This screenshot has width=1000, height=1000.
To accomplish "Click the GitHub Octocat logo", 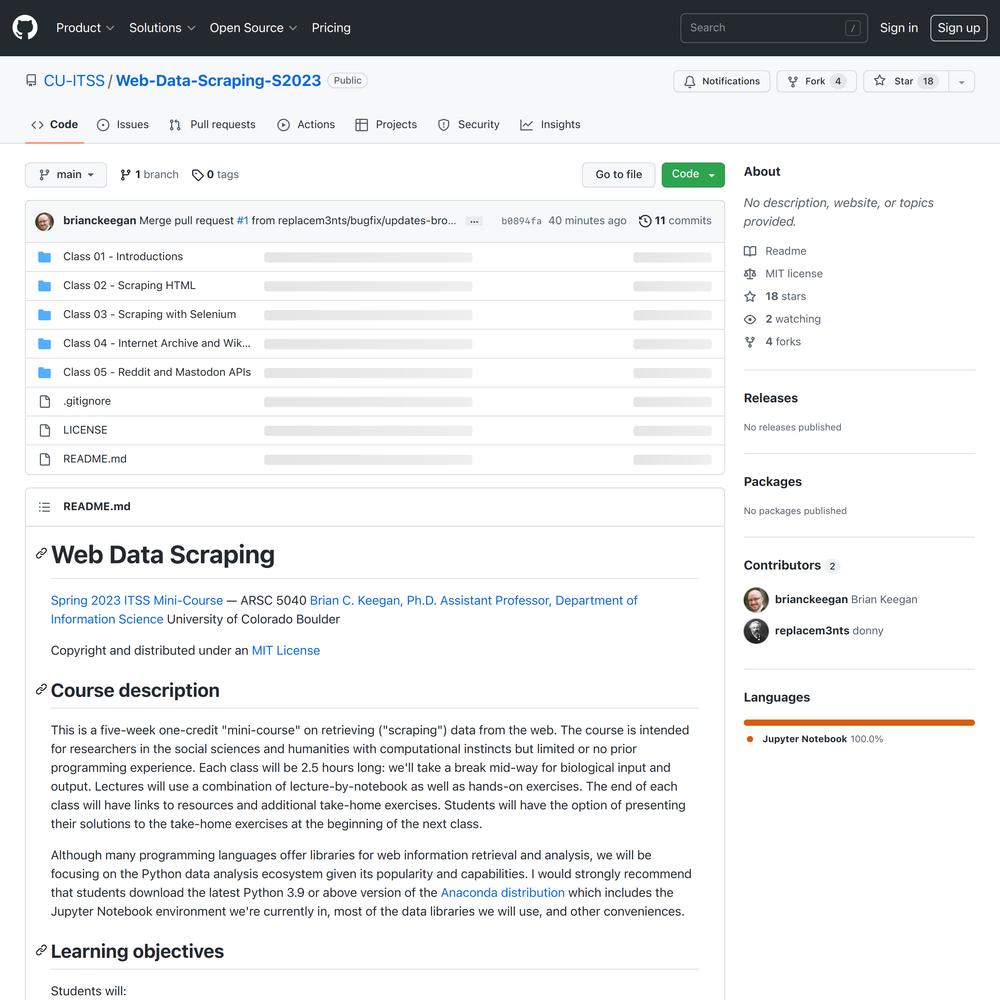I will coord(25,27).
